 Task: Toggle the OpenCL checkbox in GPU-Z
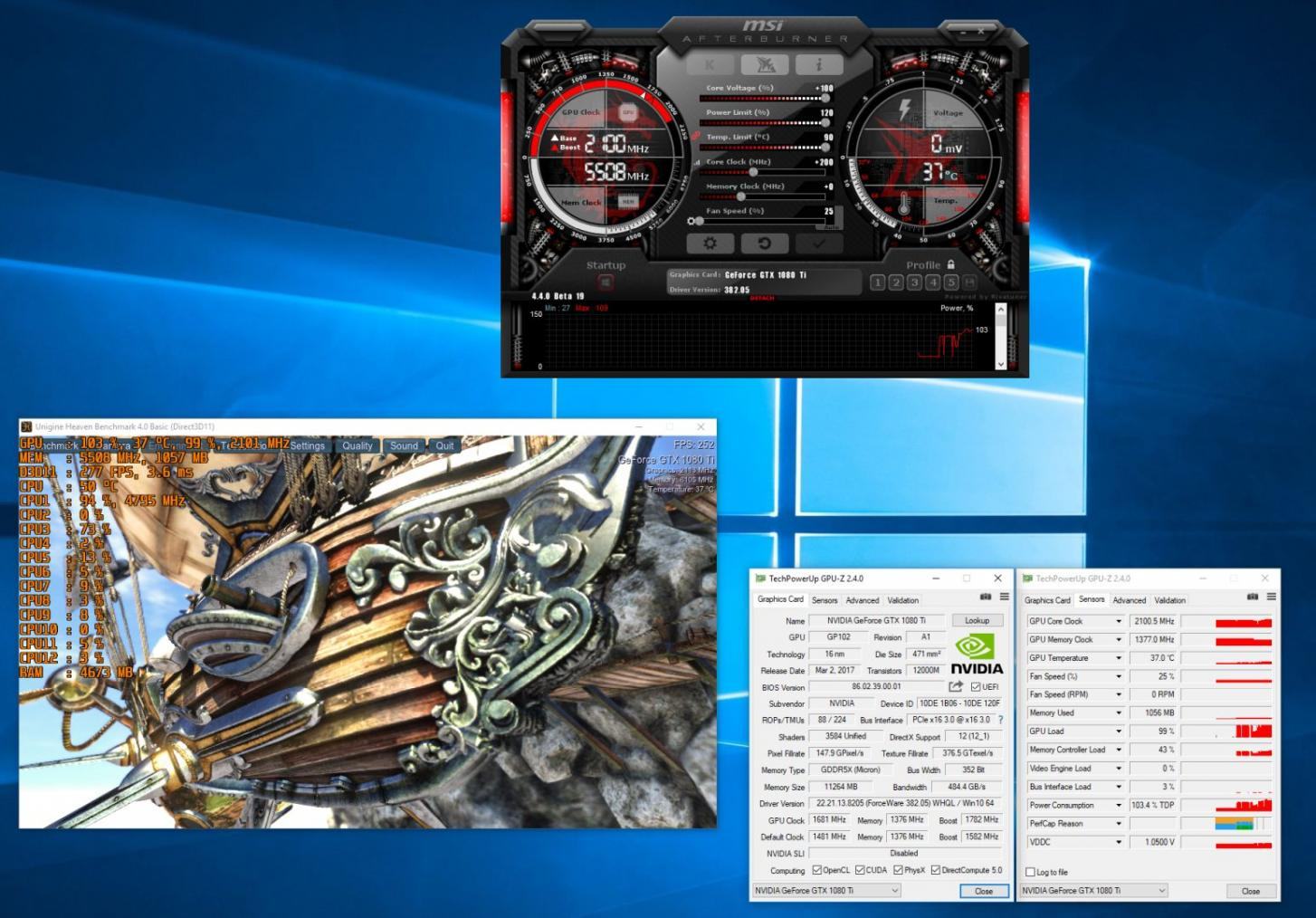(817, 870)
